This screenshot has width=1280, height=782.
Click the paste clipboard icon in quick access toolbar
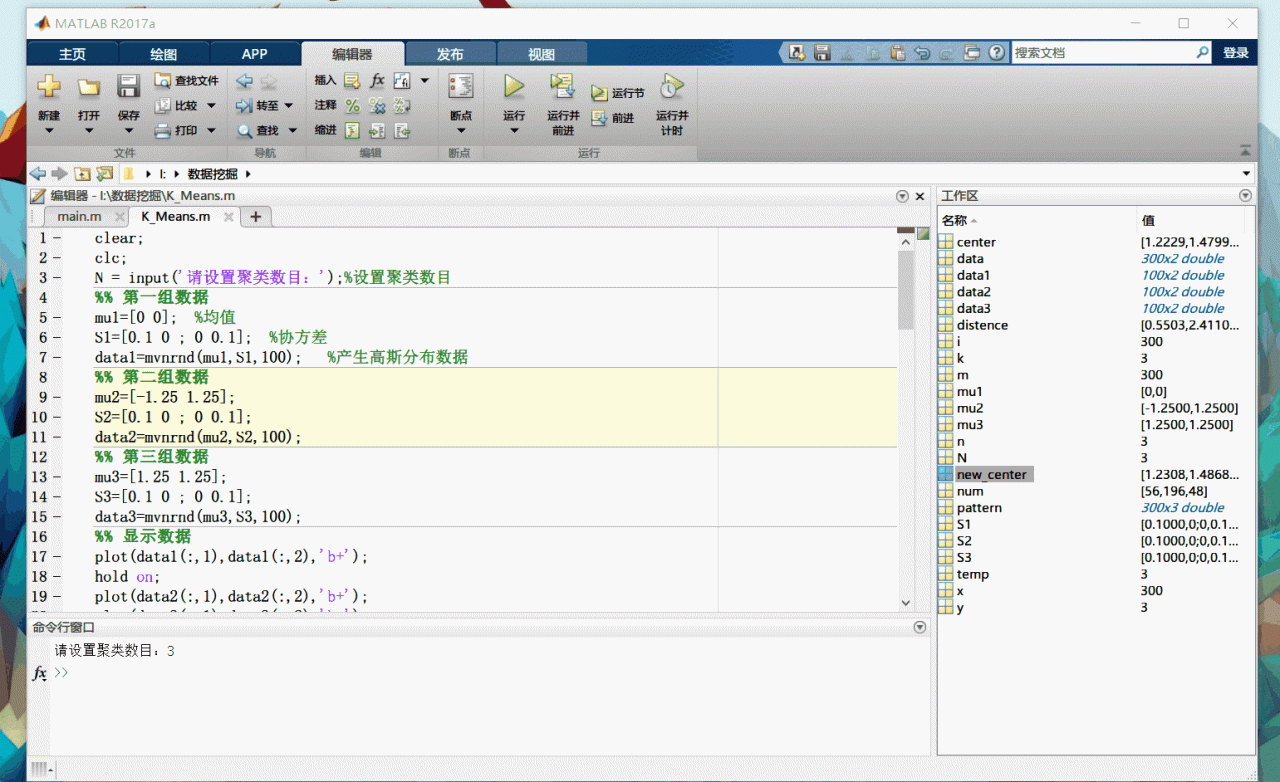click(897, 53)
